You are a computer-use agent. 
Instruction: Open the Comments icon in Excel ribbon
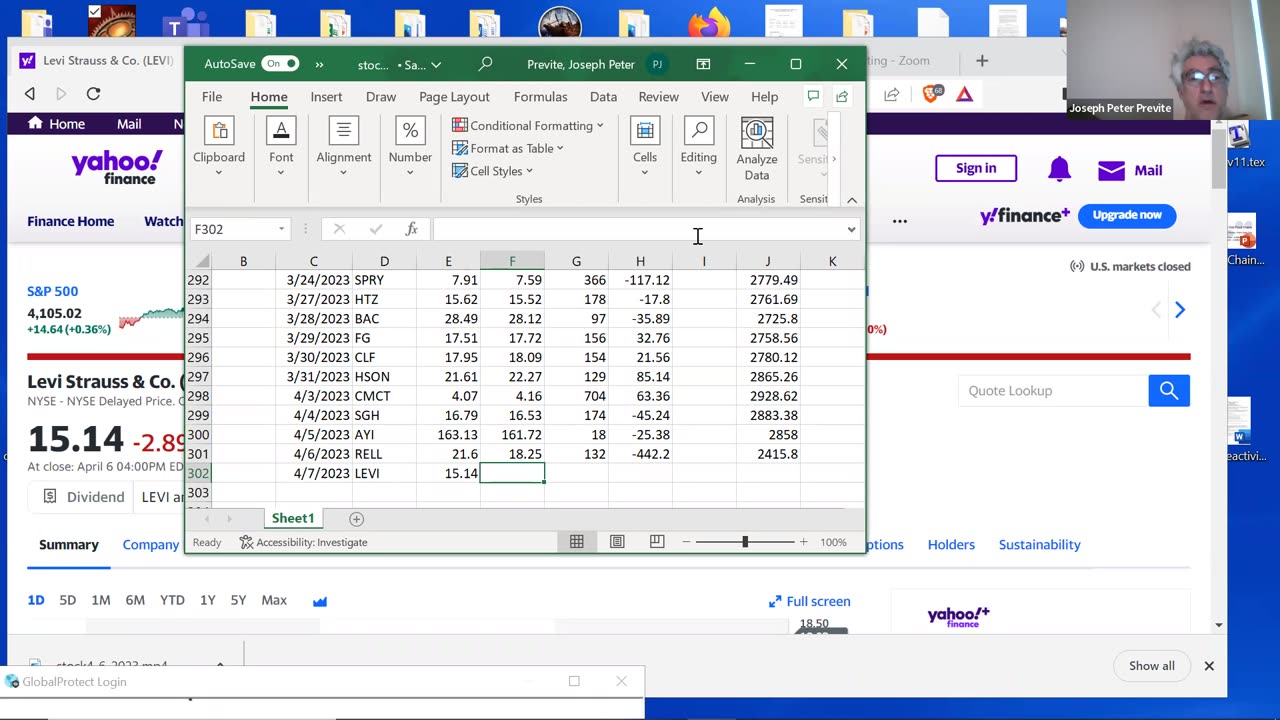pyautogui.click(x=813, y=96)
